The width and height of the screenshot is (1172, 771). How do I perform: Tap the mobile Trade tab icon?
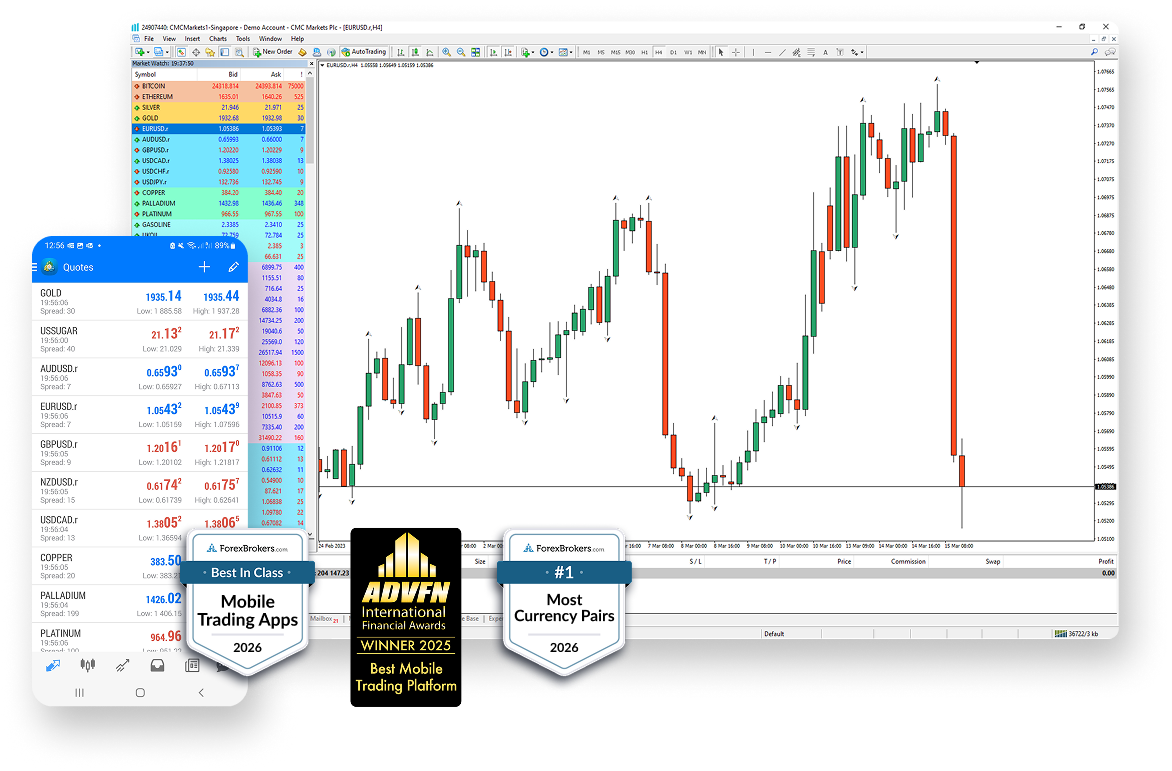123,666
